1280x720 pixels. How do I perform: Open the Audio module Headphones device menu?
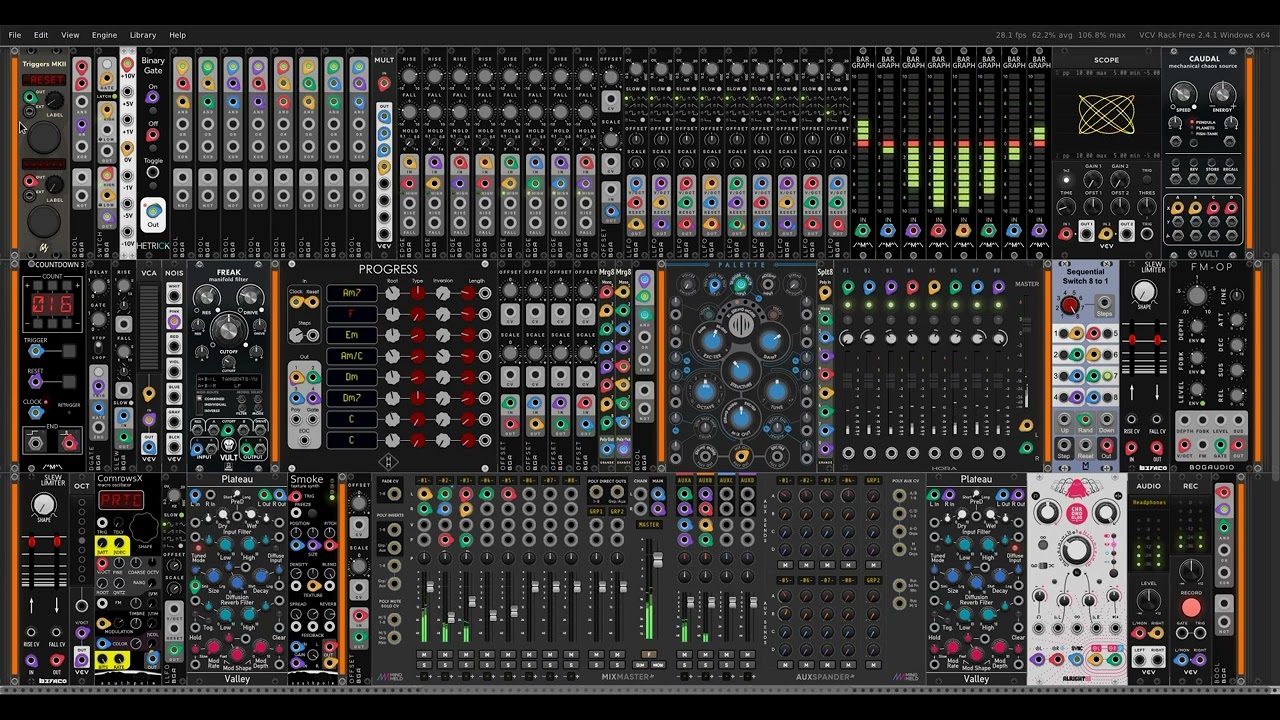point(1149,502)
